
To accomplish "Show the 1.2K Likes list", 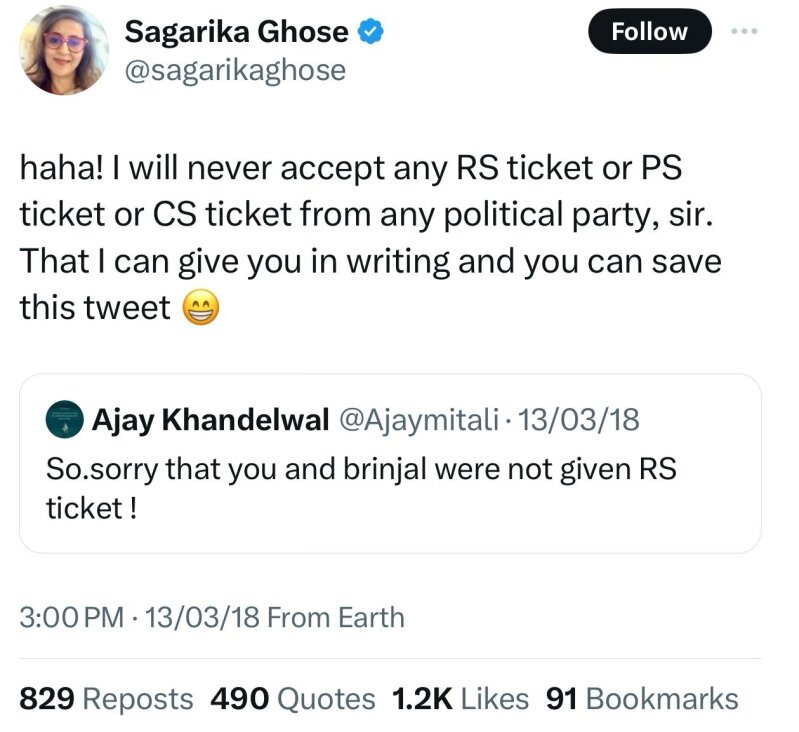I will [459, 699].
